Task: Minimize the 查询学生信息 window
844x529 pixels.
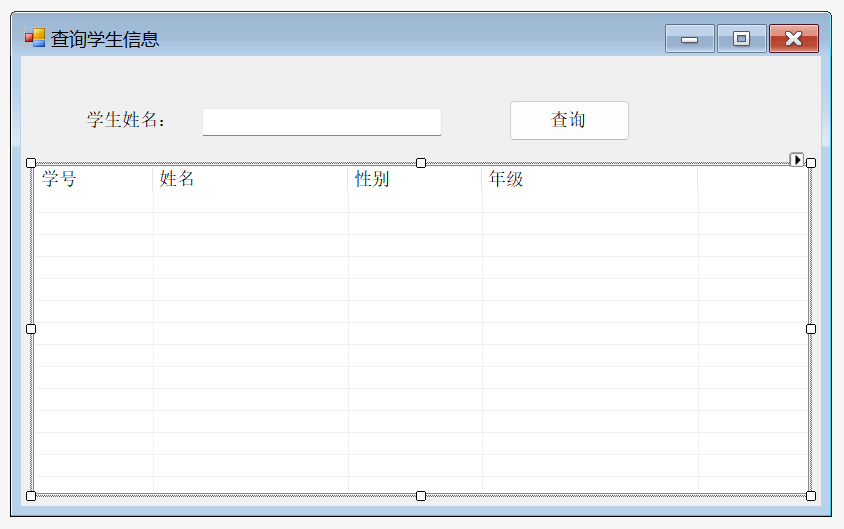Action: click(690, 39)
